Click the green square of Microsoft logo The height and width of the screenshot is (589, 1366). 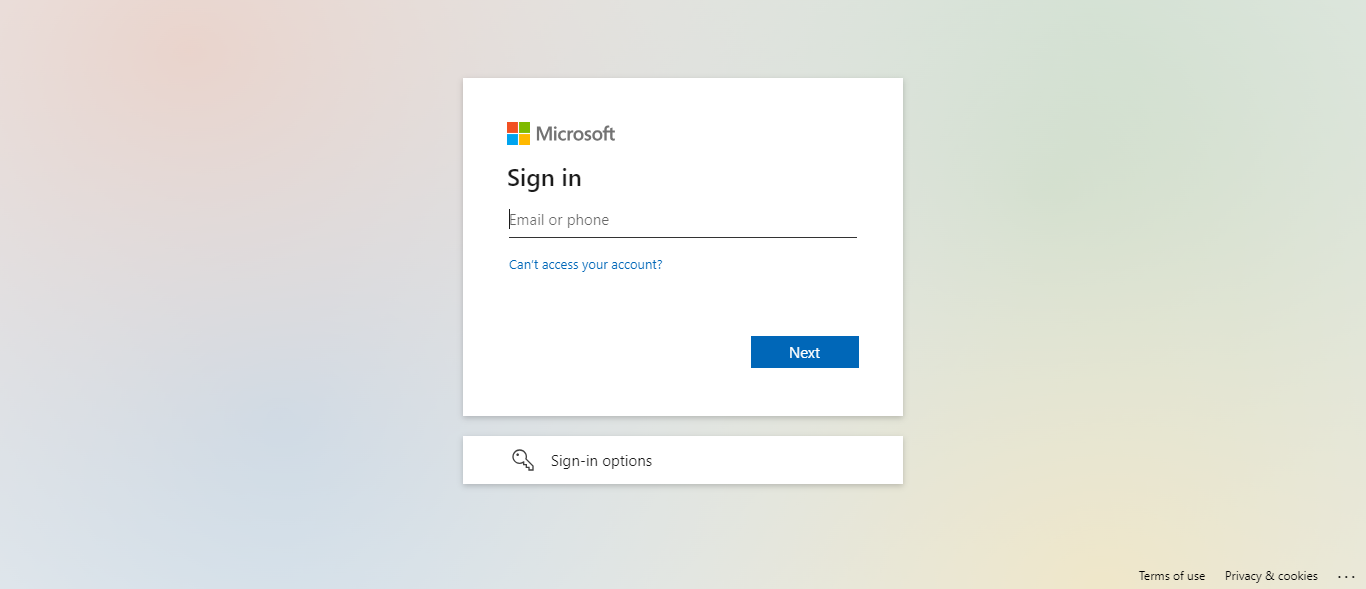524,127
